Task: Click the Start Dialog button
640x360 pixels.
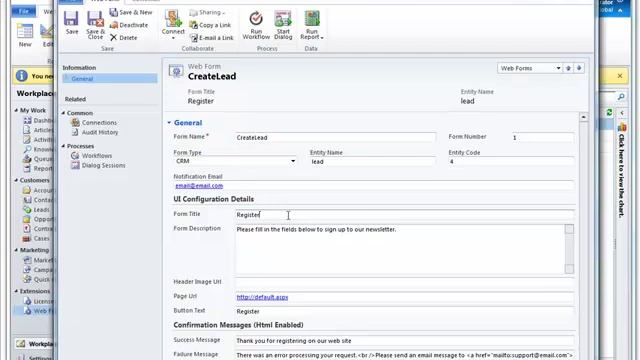Action: (x=283, y=25)
